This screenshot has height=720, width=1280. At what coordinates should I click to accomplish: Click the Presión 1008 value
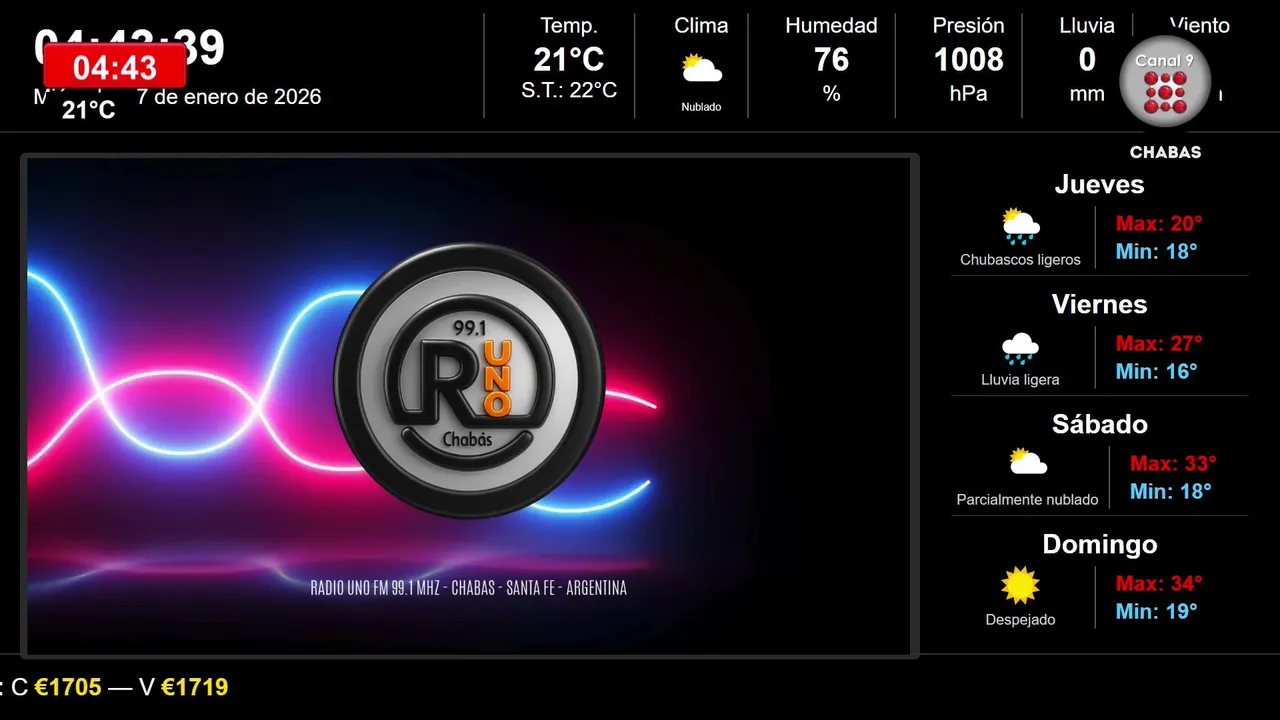tap(968, 60)
